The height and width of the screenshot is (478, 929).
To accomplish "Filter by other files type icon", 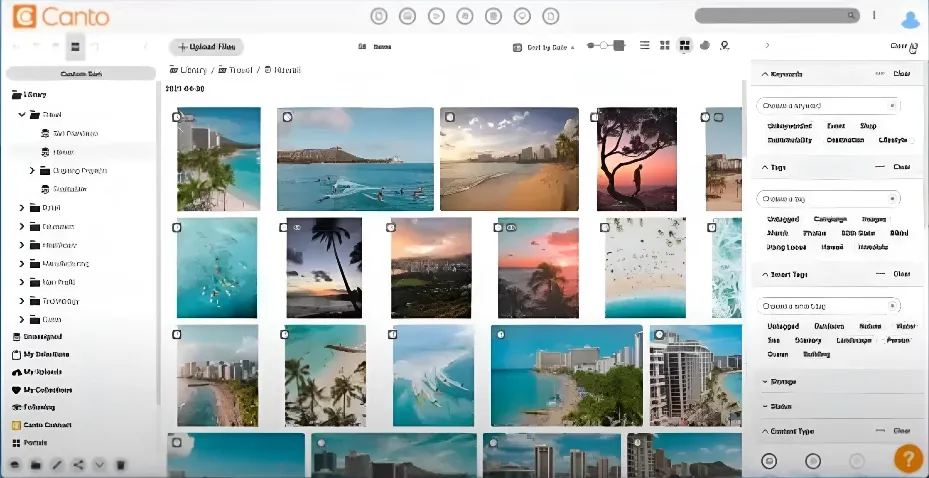I will click(551, 16).
